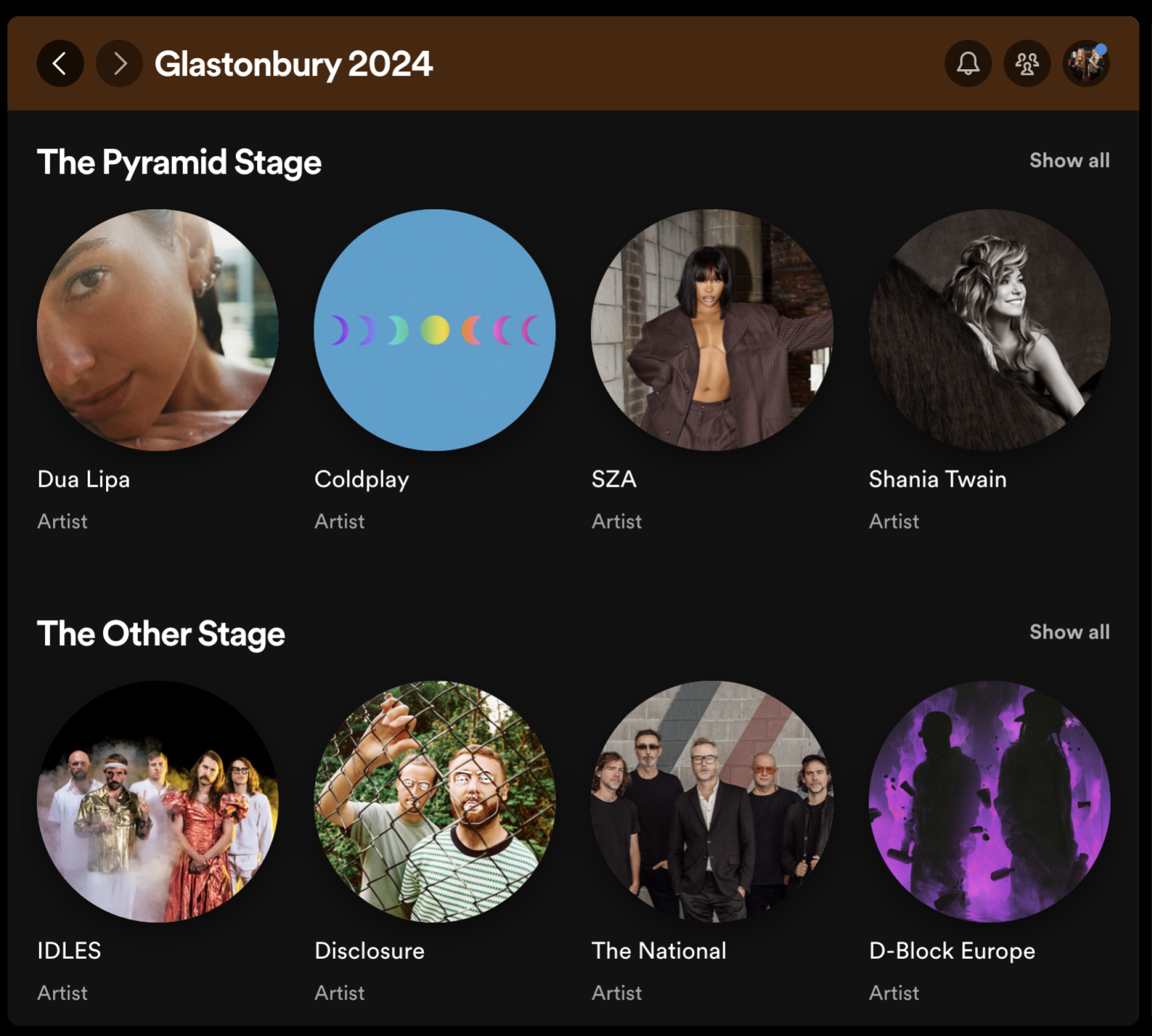
Task: Click the "Shania Twain" artist name
Action: tap(938, 479)
